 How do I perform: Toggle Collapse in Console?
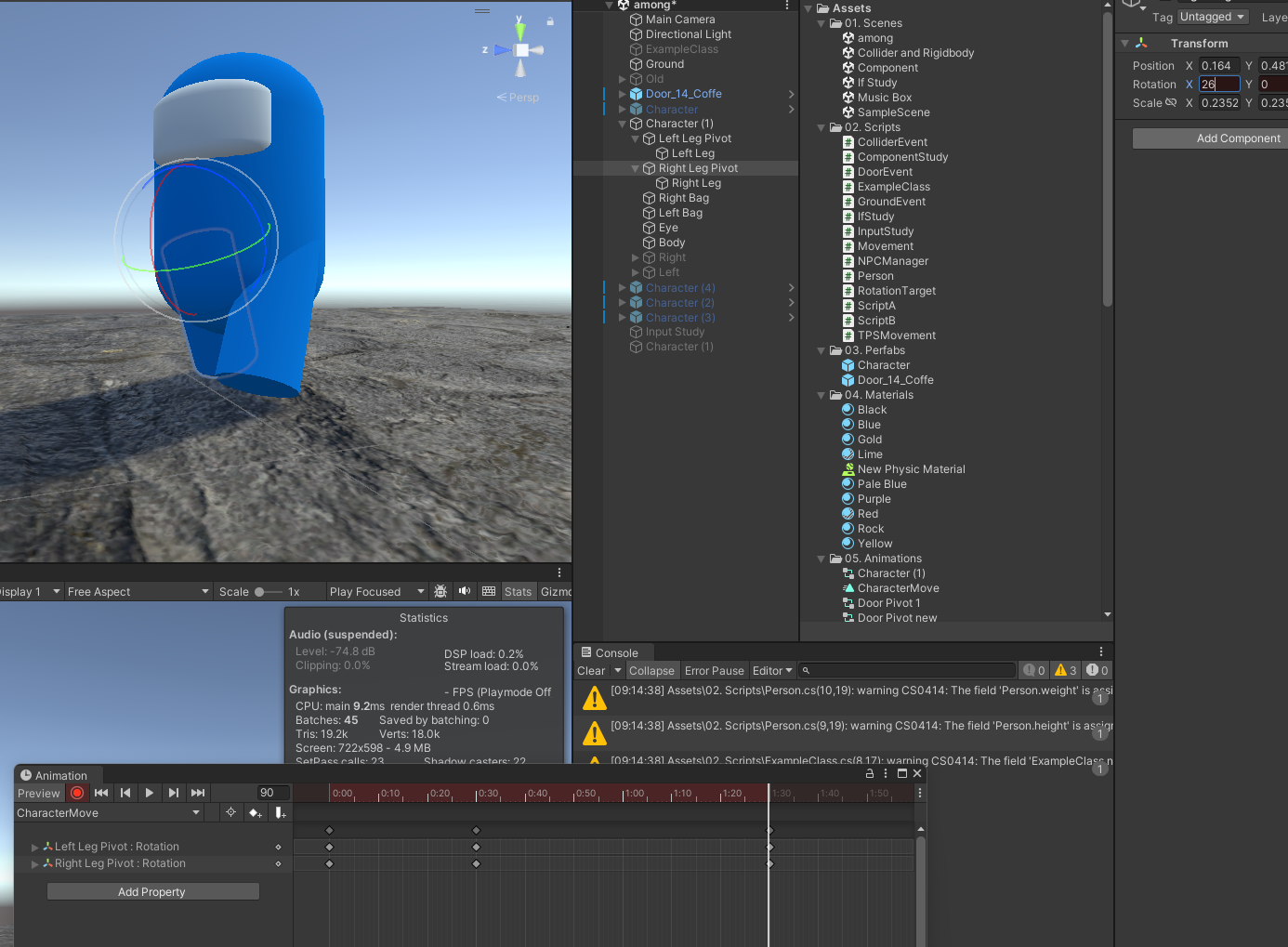click(651, 670)
